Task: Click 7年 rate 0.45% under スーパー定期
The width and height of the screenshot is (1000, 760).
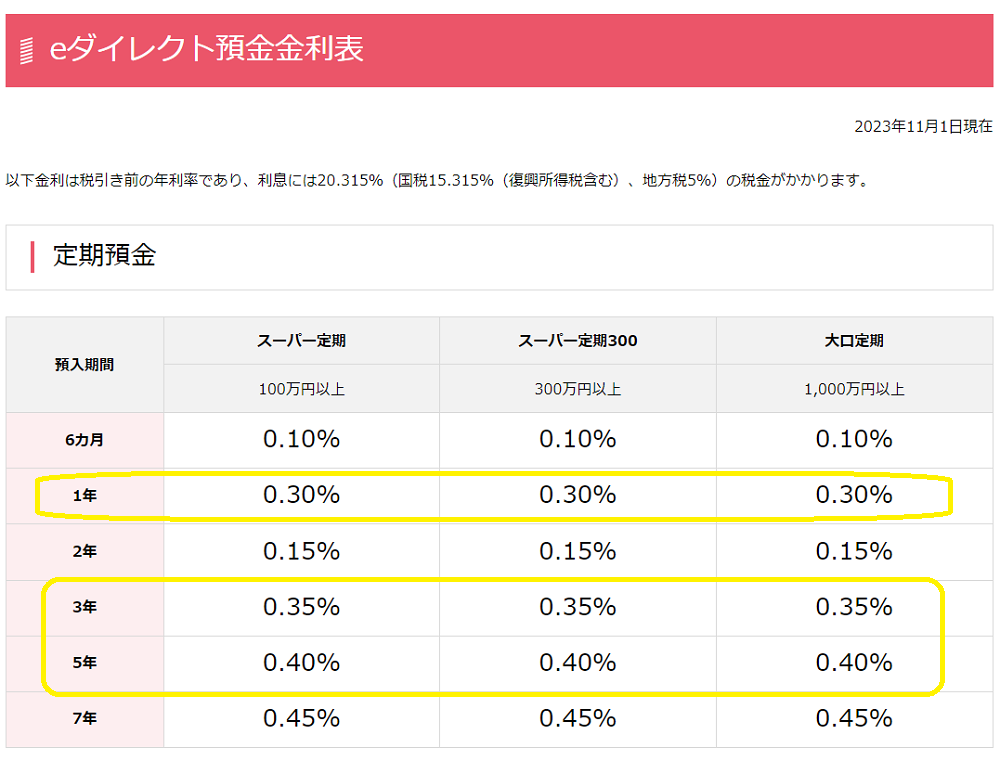Action: 301,718
